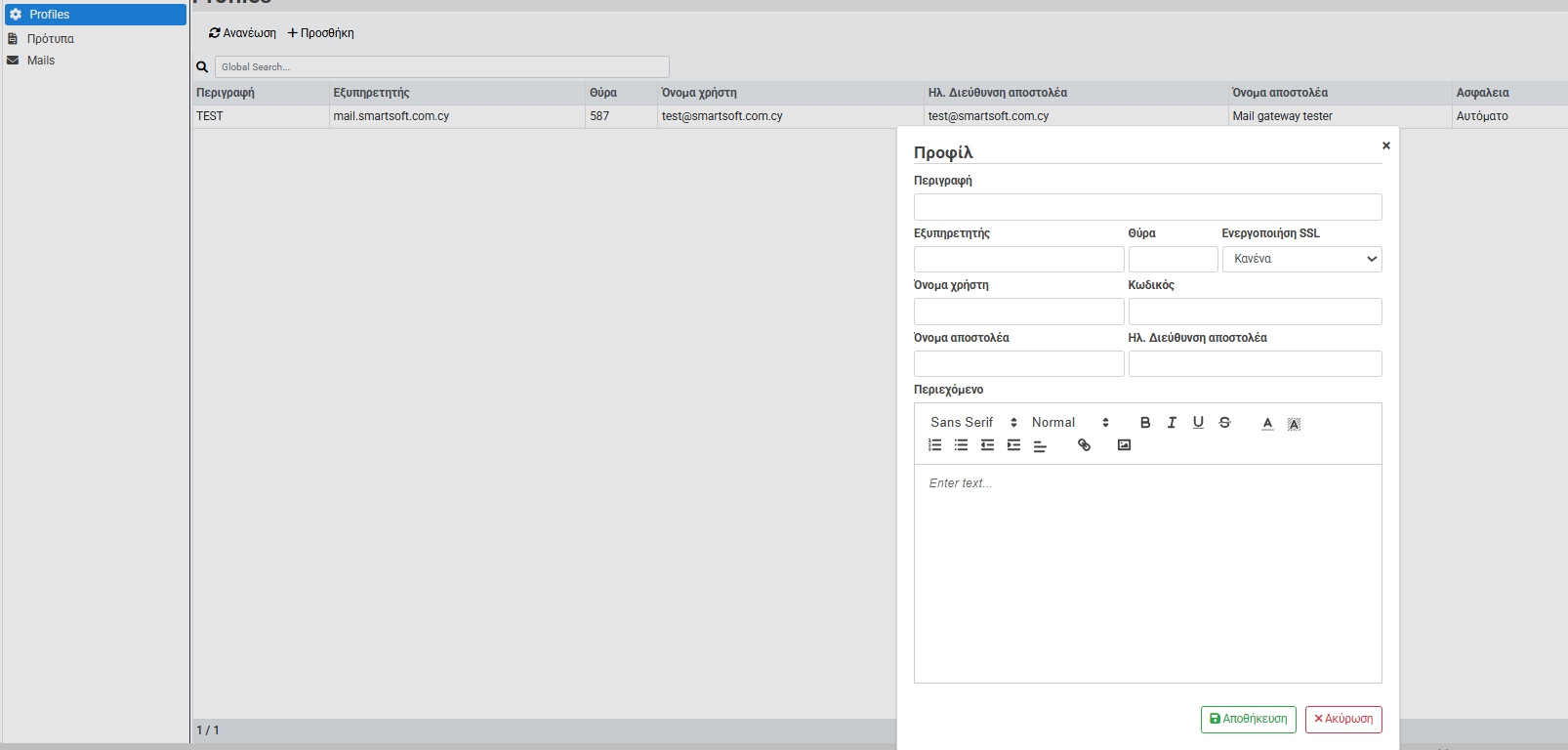Viewport: 1568px width, 750px height.
Task: Click into the Enter text editor area
Action: coord(1147,573)
